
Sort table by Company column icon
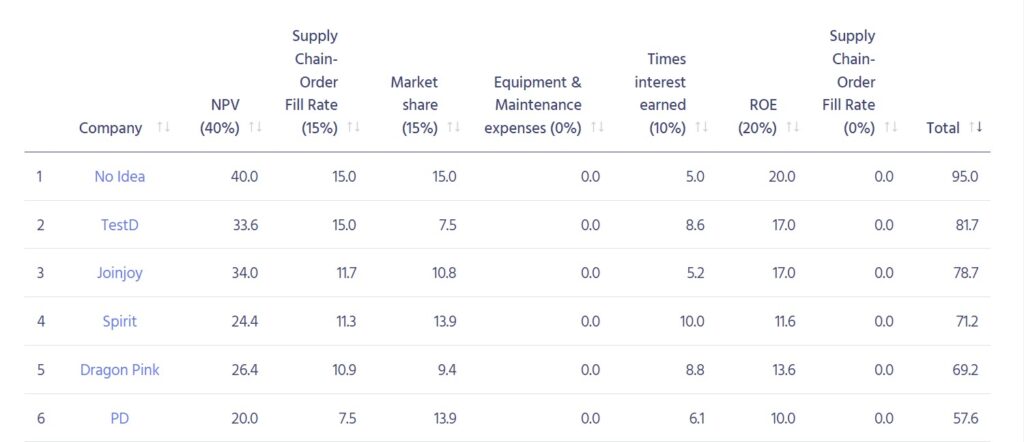[163, 128]
